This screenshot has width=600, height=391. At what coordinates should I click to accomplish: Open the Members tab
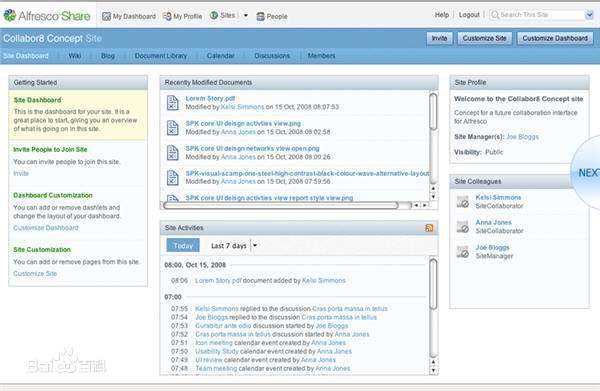point(321,56)
